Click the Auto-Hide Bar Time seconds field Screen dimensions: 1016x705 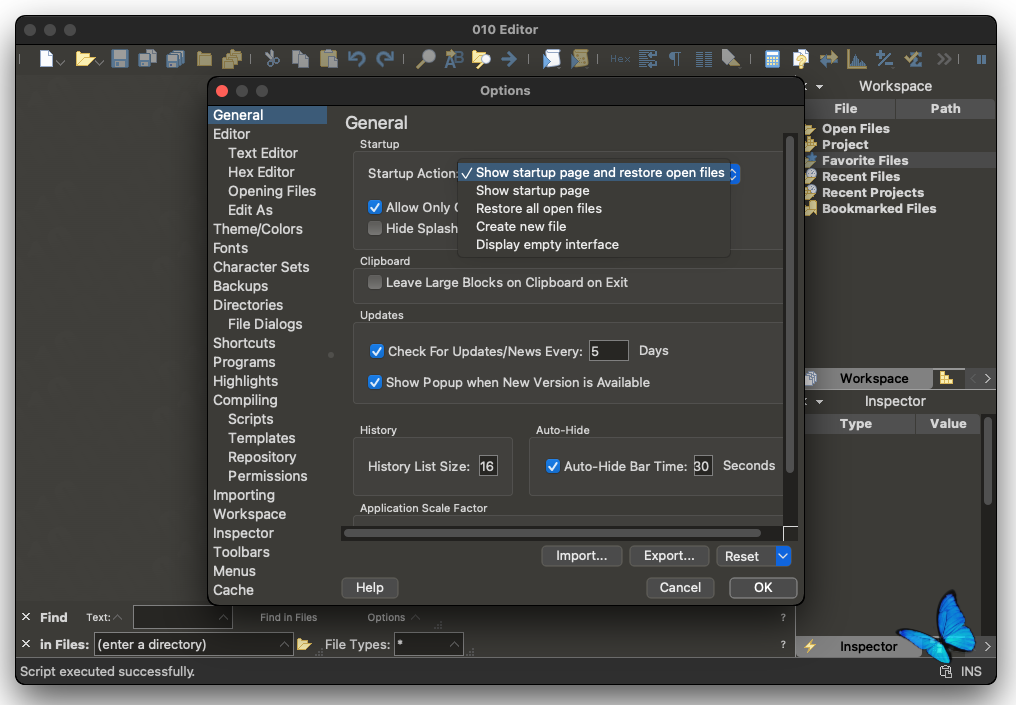pyautogui.click(x=702, y=466)
